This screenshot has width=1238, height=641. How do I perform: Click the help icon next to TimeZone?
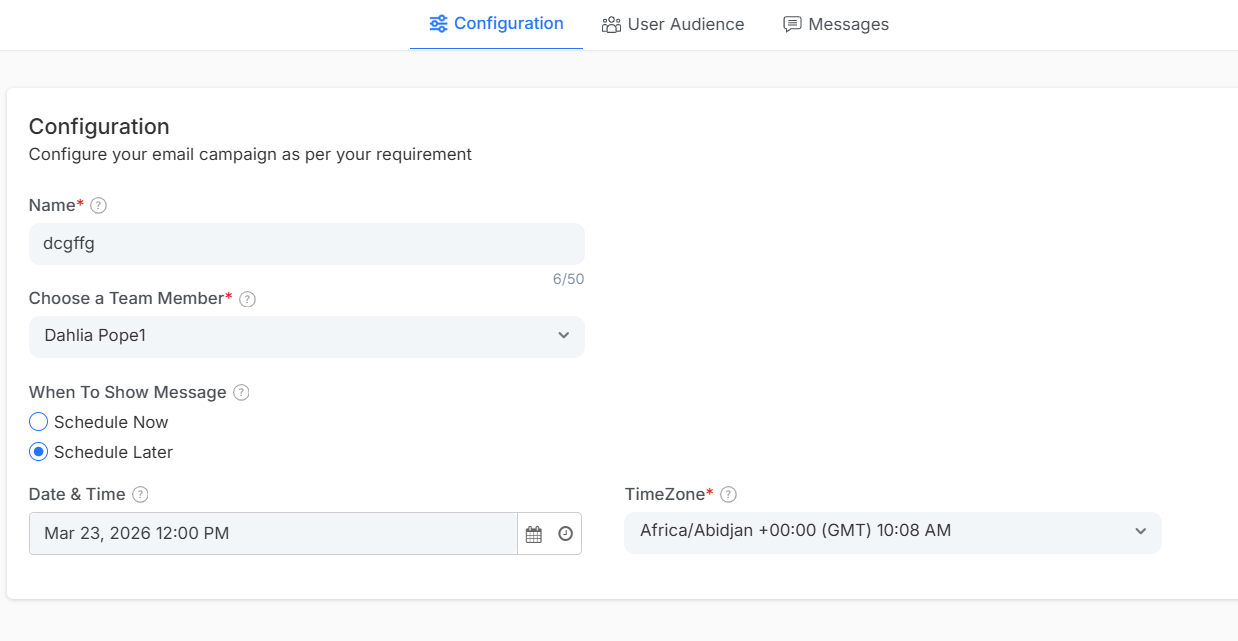(729, 494)
